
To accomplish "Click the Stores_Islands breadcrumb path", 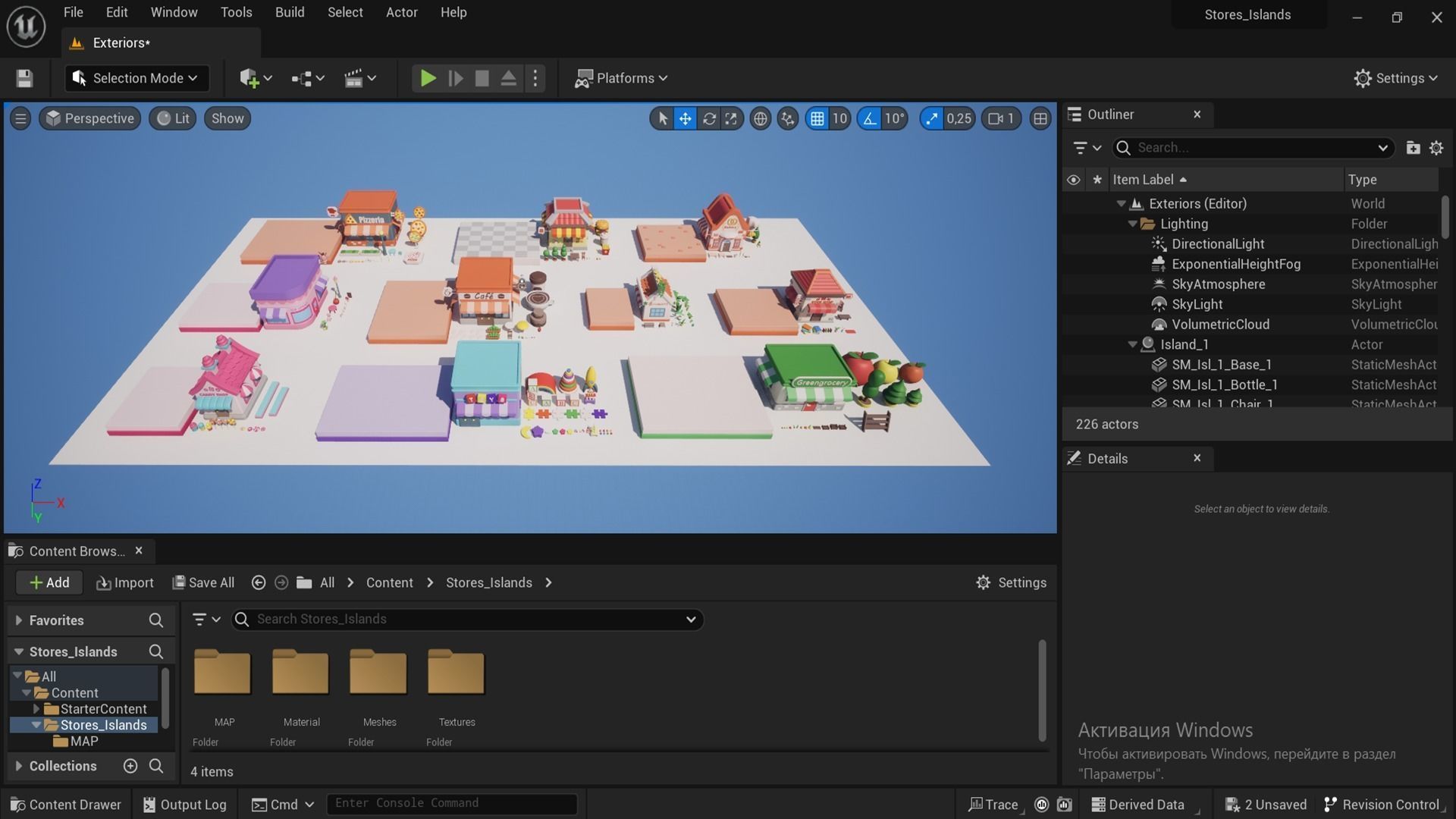I will 488,582.
